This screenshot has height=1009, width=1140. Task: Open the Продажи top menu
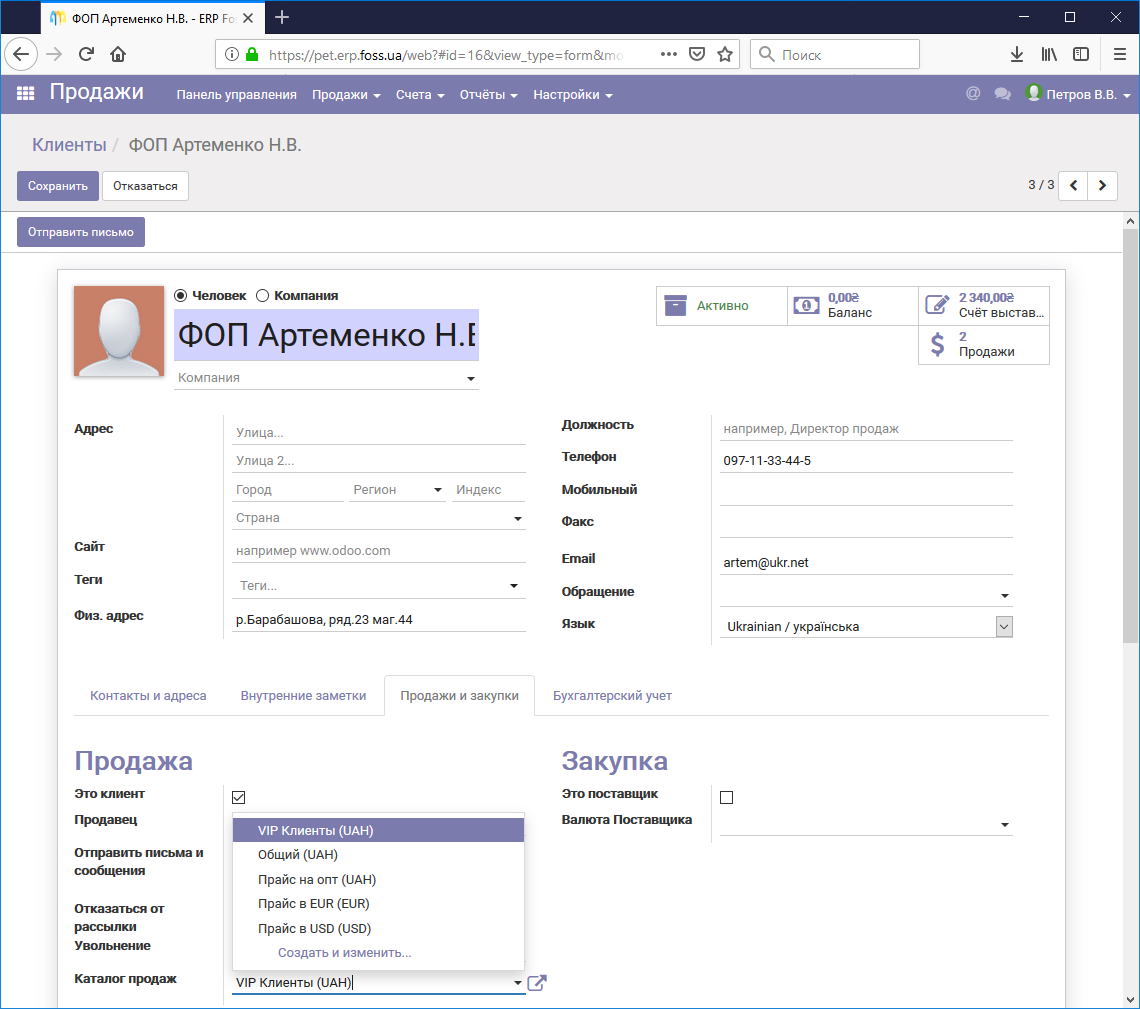coord(346,95)
